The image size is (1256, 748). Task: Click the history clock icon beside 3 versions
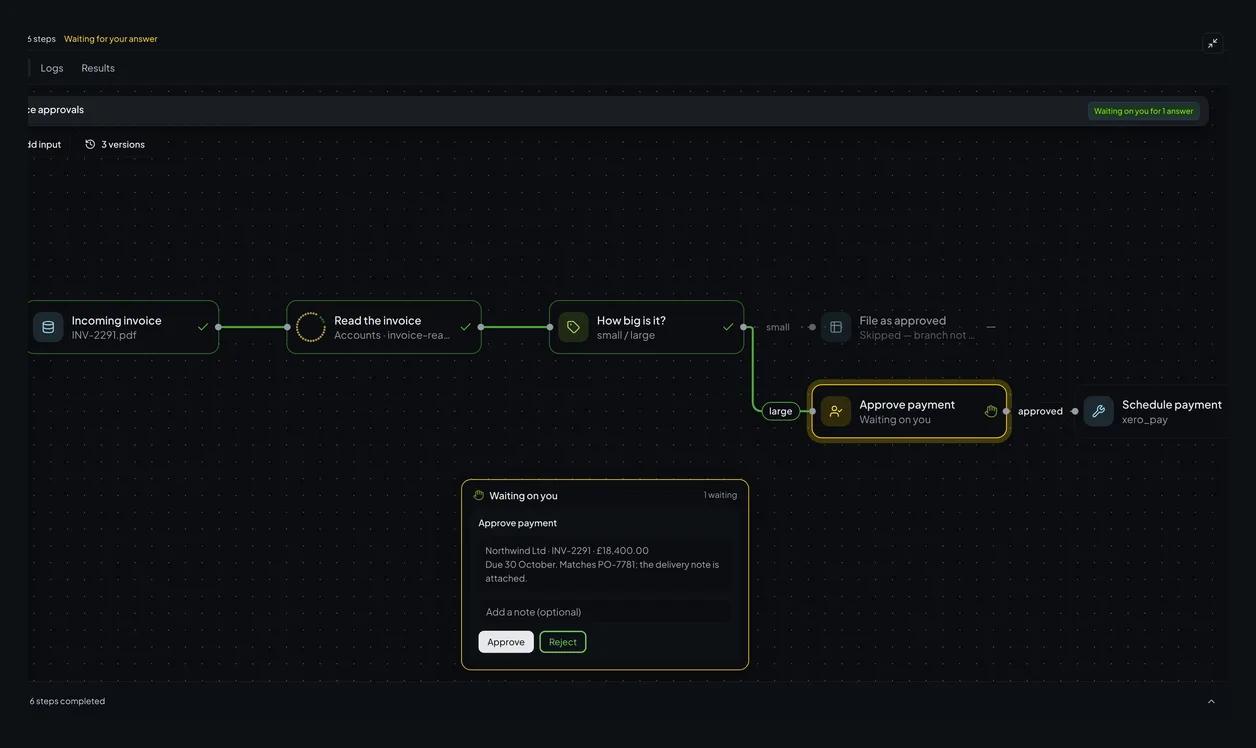coord(90,144)
